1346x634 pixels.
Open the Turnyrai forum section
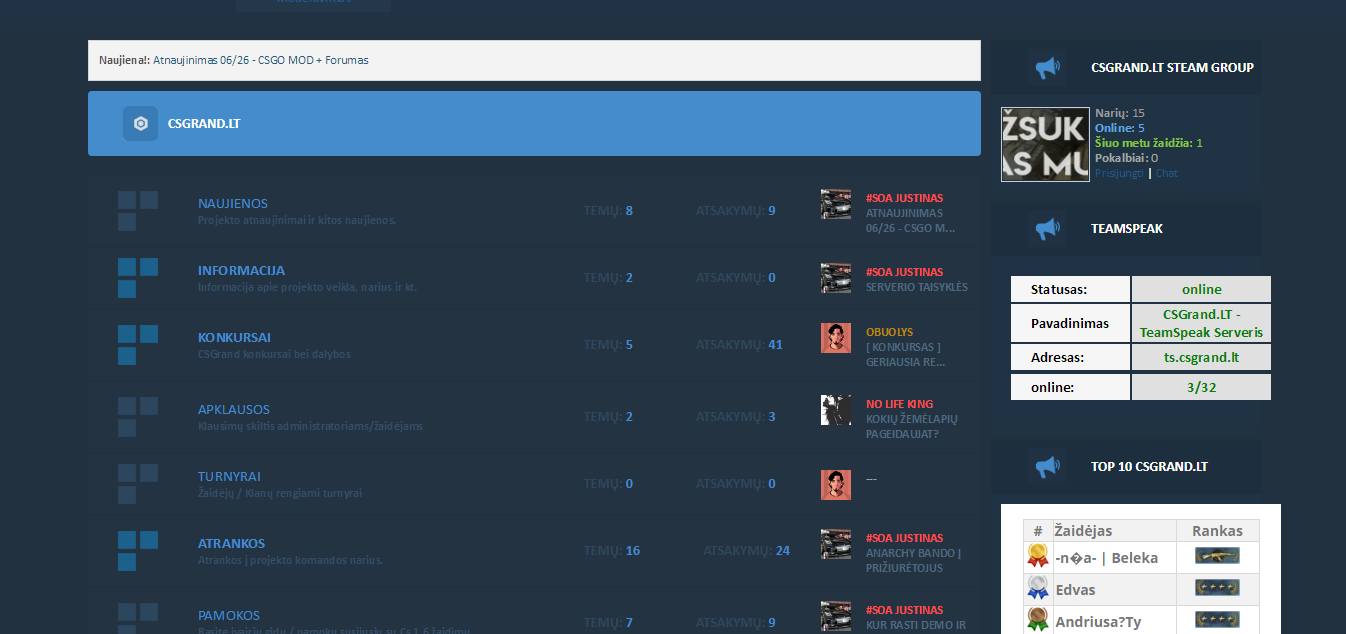(229, 477)
